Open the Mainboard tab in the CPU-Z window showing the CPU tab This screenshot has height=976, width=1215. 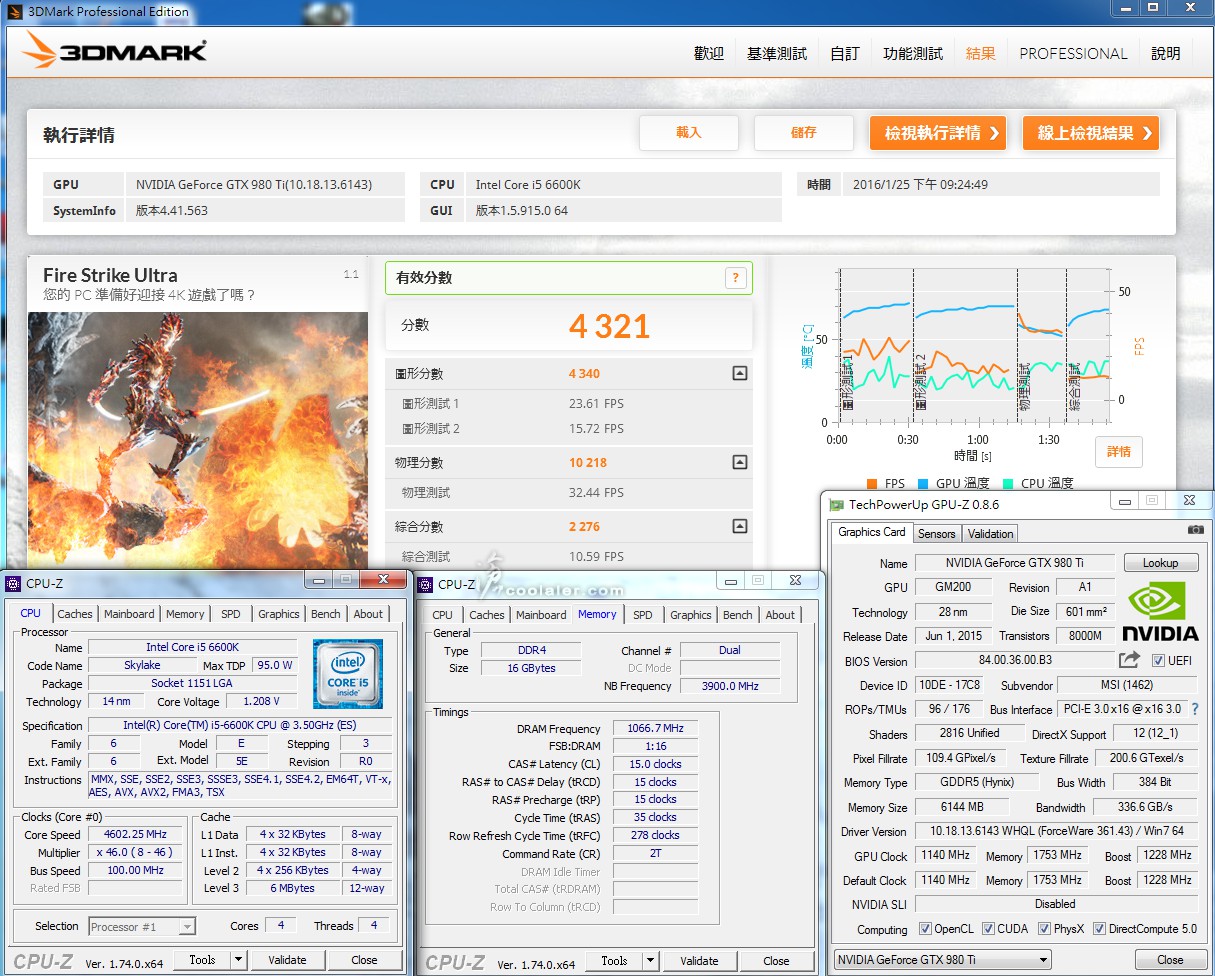[130, 614]
